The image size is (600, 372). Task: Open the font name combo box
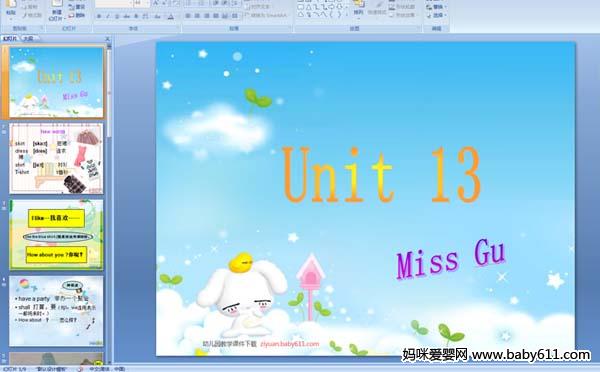point(114,3)
